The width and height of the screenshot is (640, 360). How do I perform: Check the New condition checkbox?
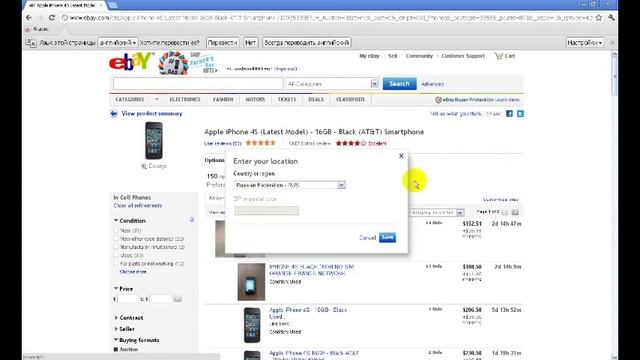tap(116, 231)
